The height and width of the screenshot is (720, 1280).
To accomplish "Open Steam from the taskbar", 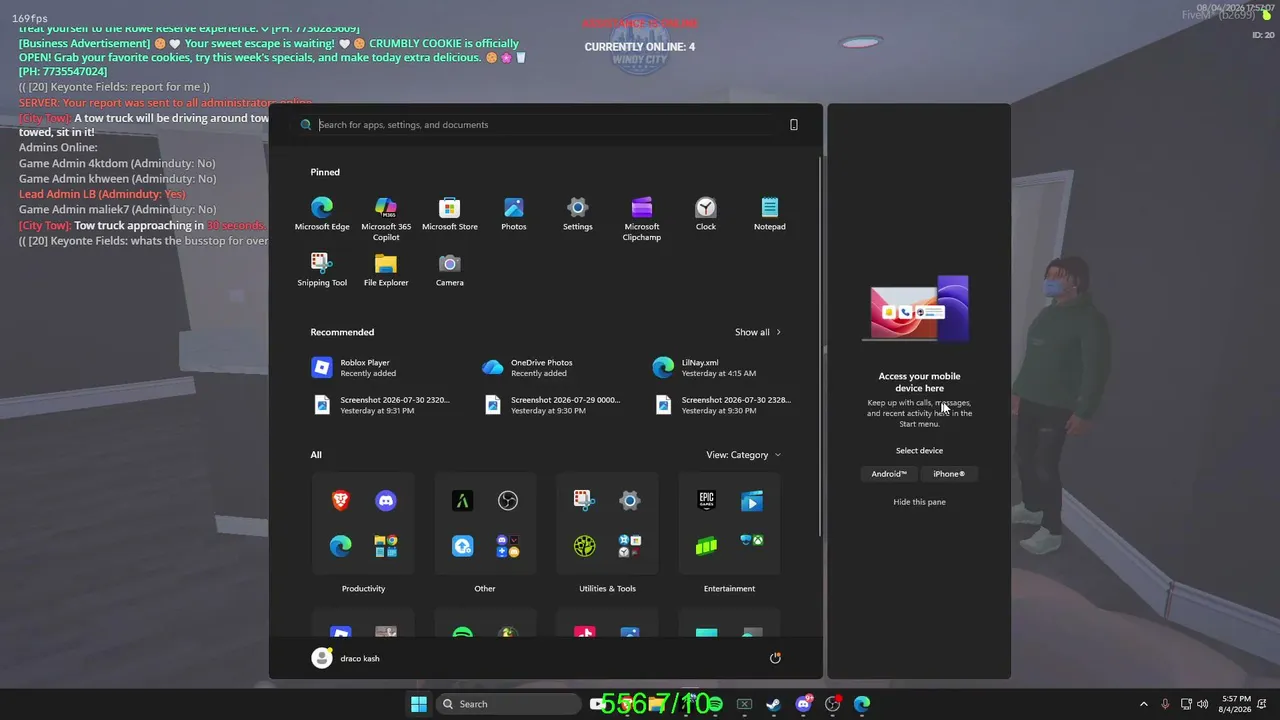I will click(x=773, y=704).
